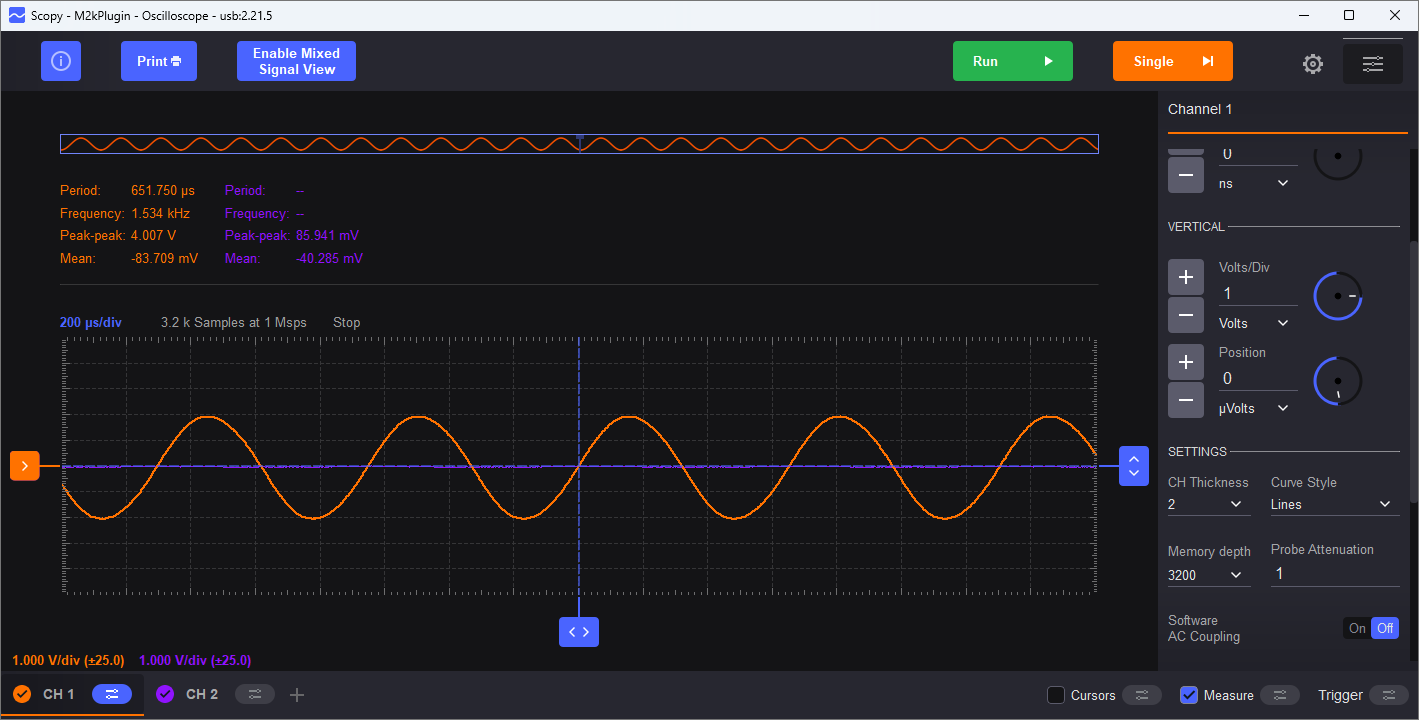Viewport: 1419px width, 720px height.
Task: Enable the Cursors checkbox
Action: tap(1056, 695)
